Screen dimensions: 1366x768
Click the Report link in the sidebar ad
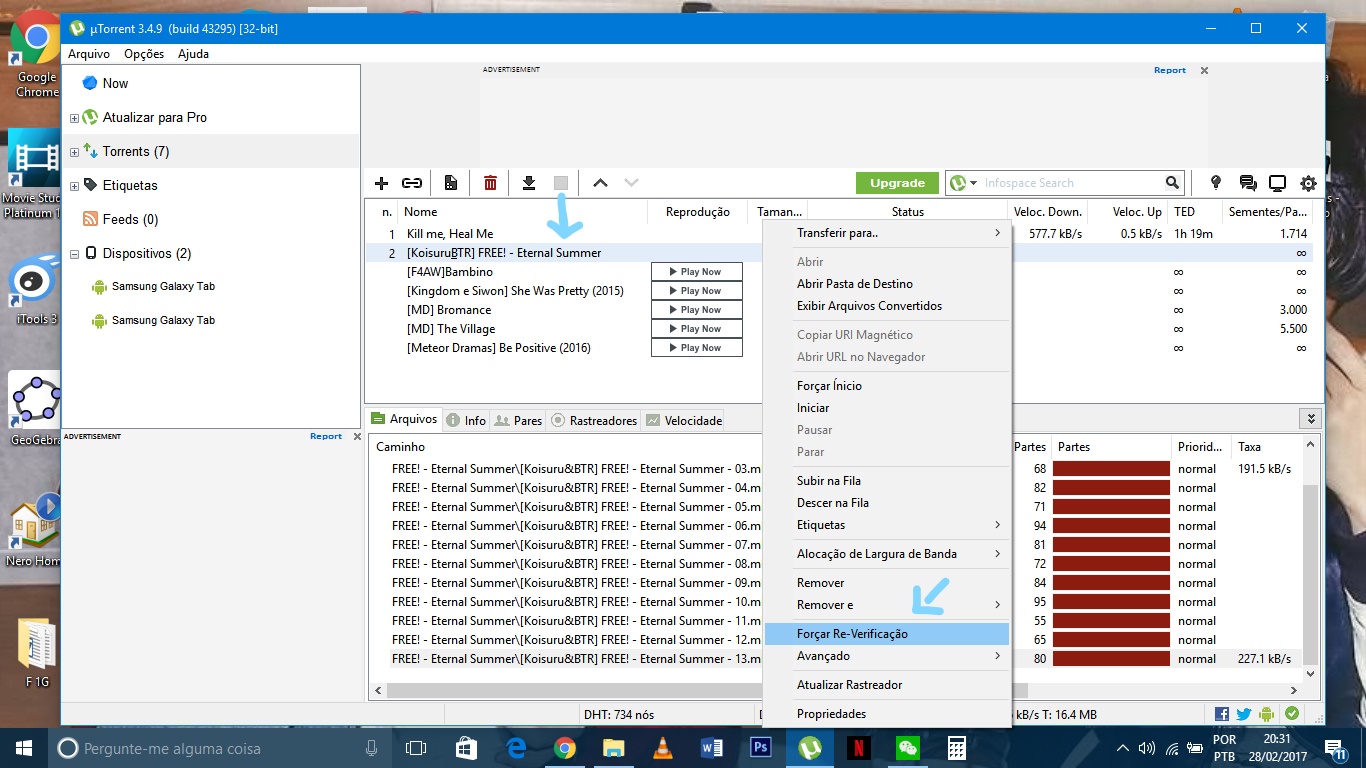(x=326, y=436)
